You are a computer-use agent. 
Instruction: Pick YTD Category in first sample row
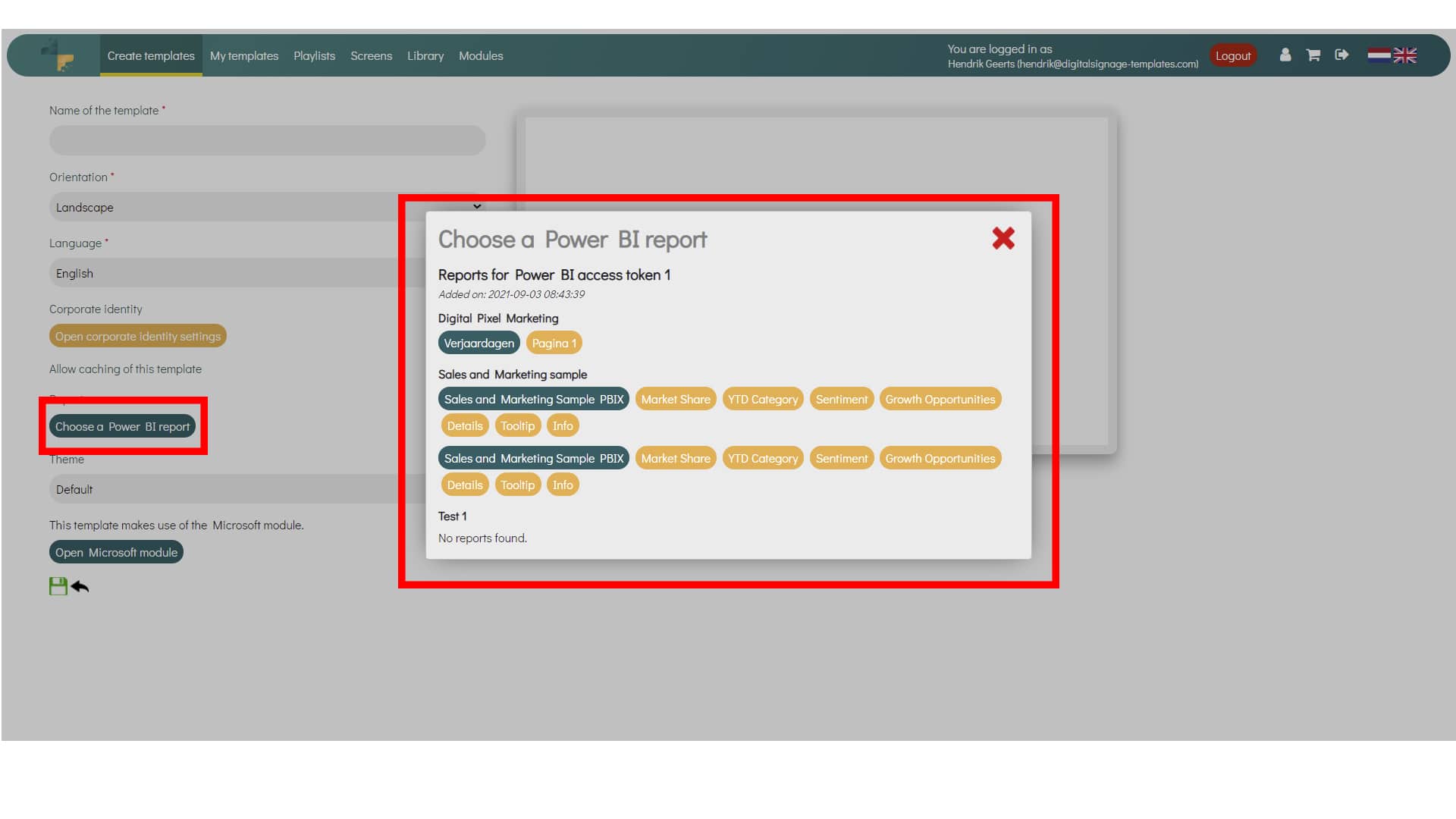tap(763, 399)
